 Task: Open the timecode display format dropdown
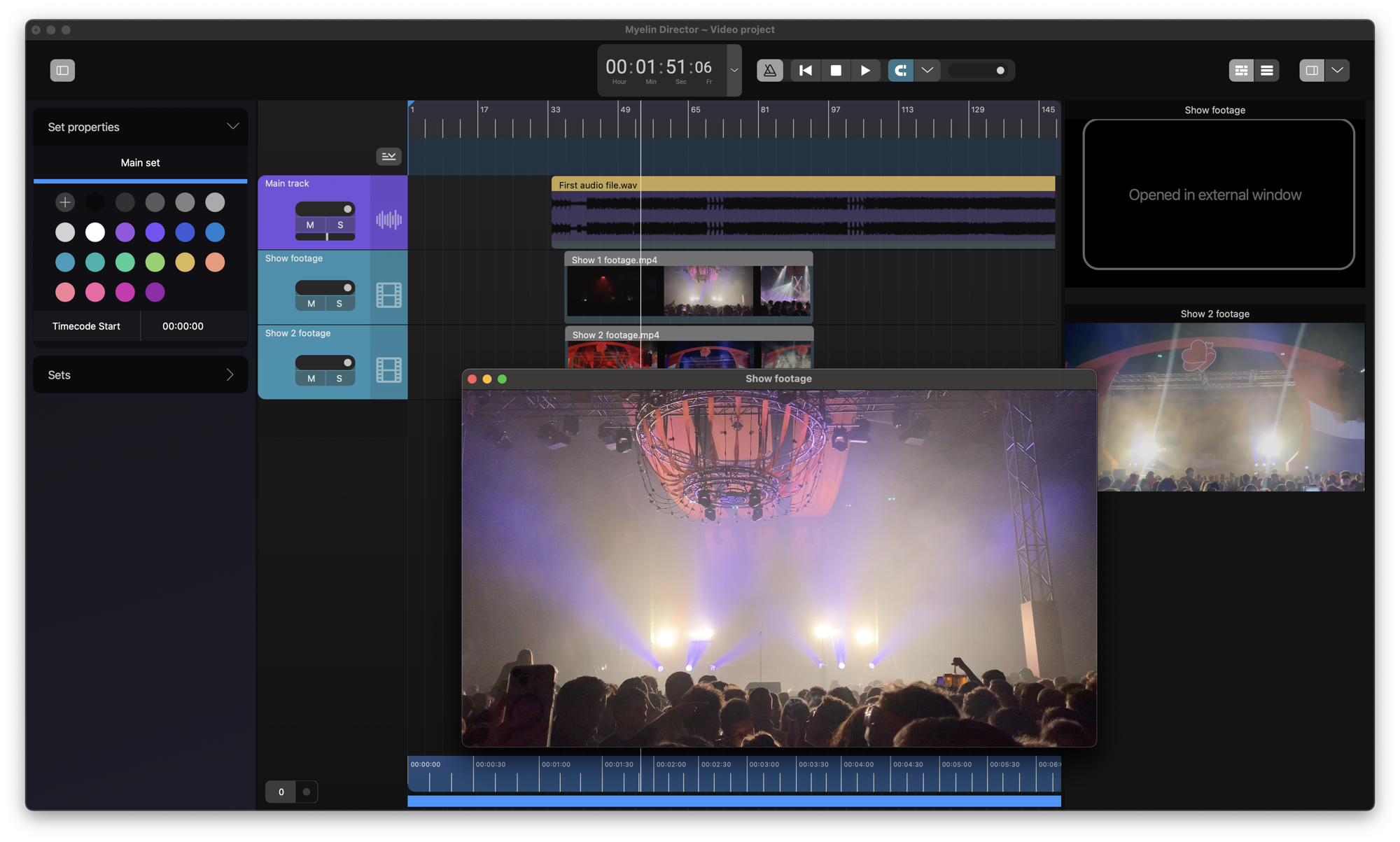pyautogui.click(x=734, y=70)
